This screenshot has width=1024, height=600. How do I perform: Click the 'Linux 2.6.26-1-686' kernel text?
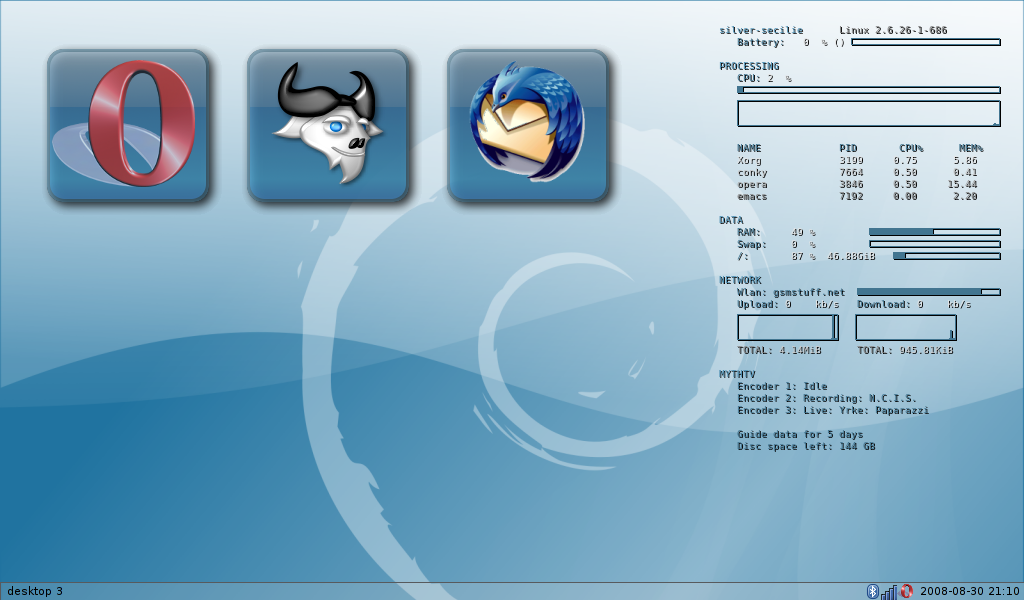(x=893, y=30)
